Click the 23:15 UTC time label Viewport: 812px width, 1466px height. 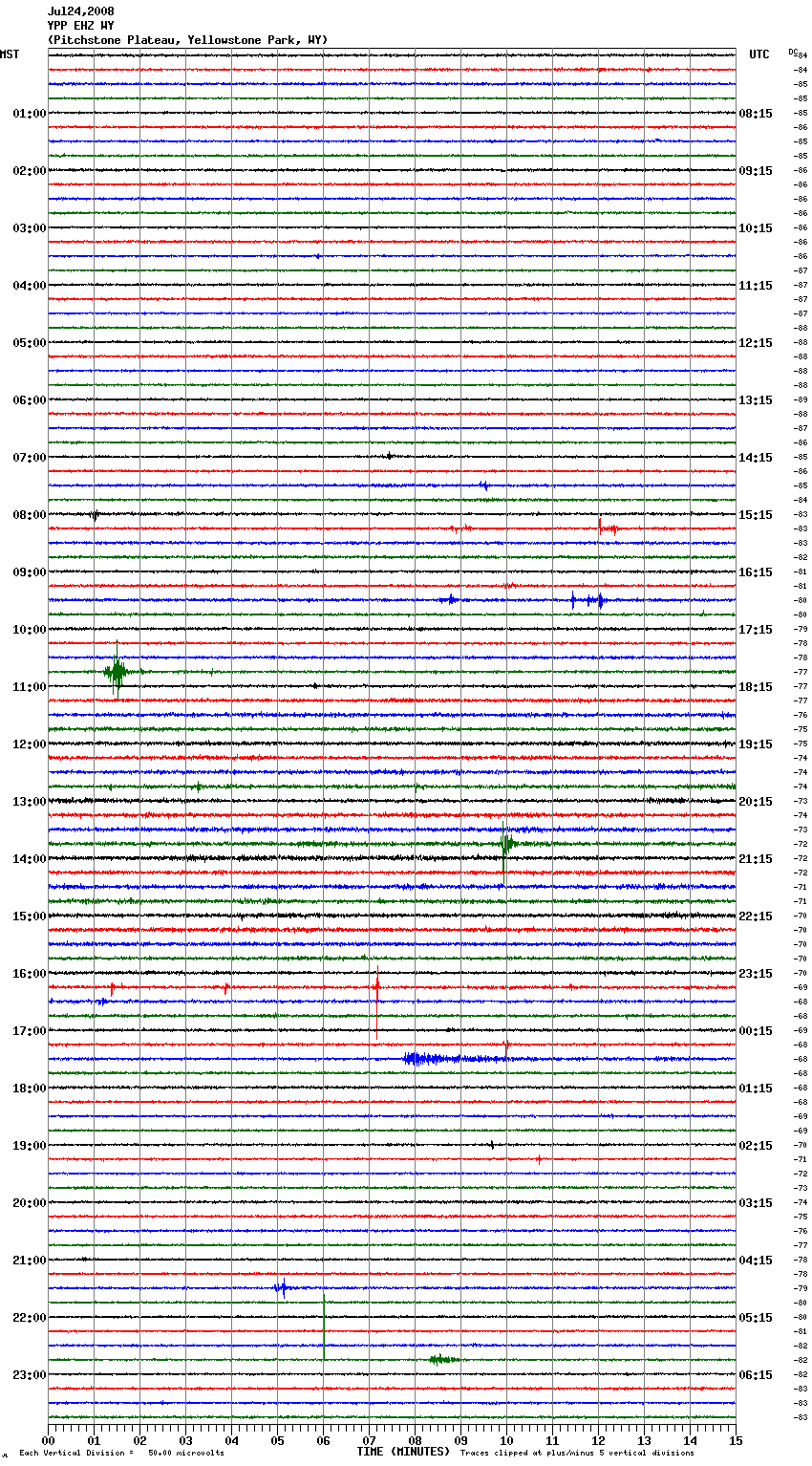click(756, 974)
